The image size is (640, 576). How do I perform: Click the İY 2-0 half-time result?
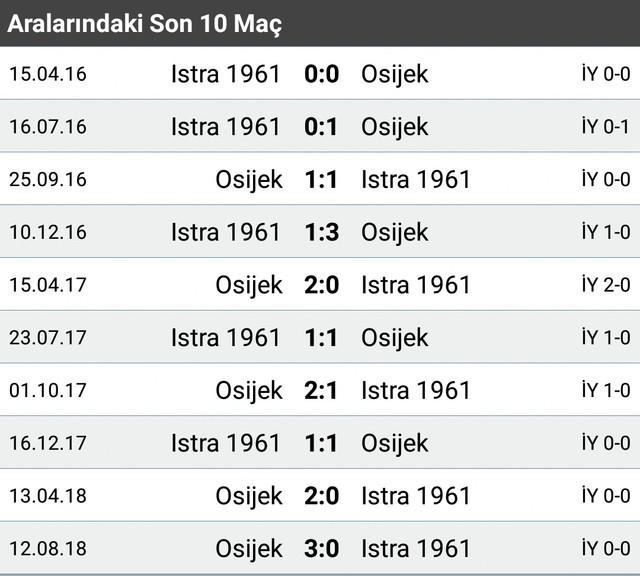pos(606,285)
